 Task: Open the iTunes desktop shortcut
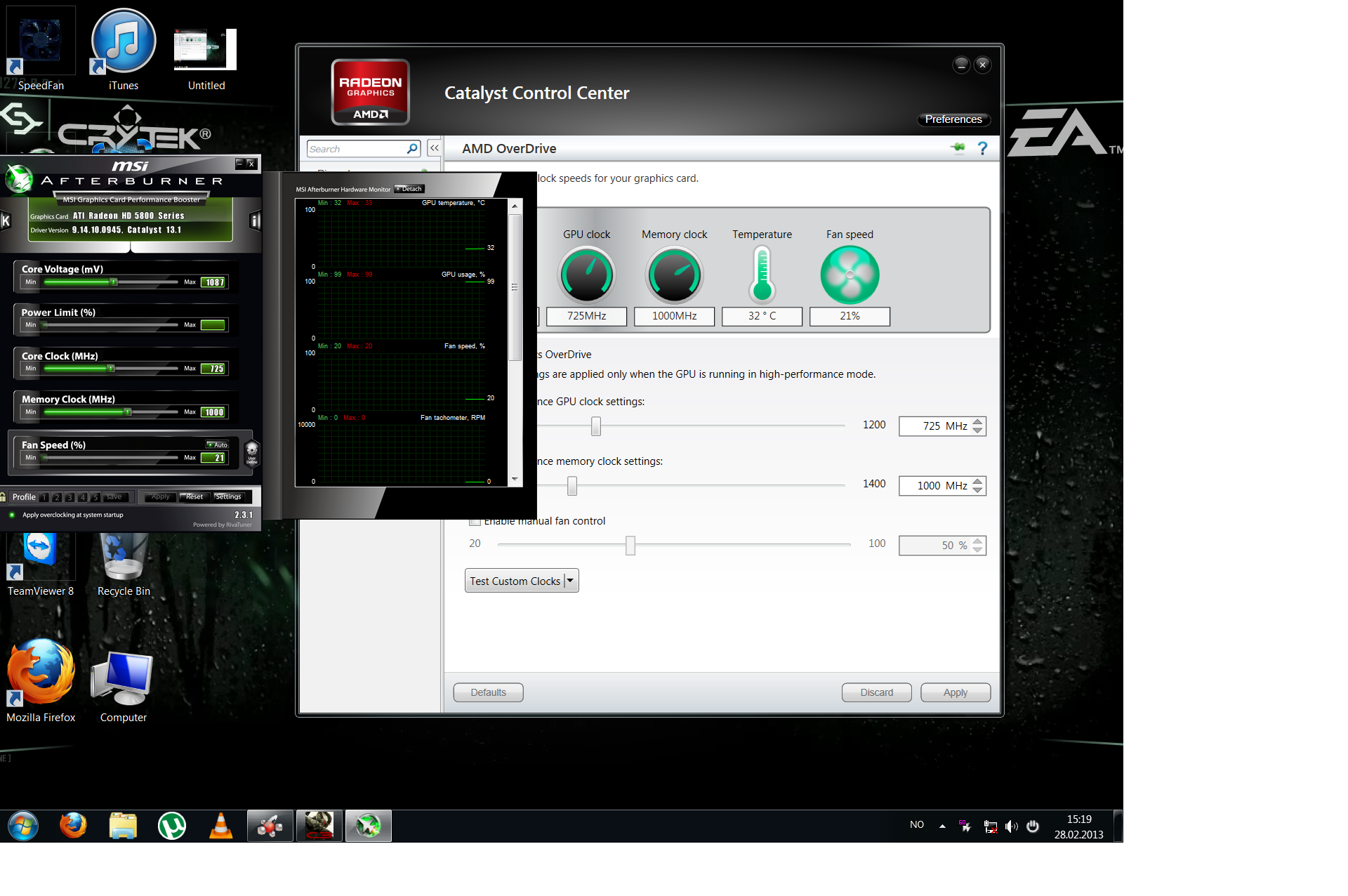[124, 48]
